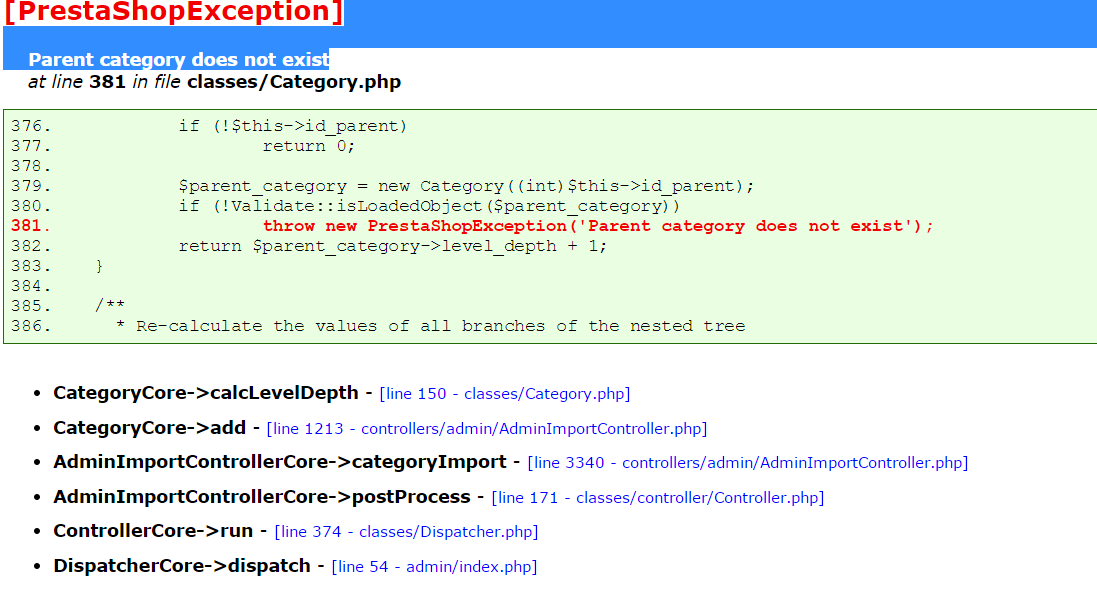Viewport: 1097px width, 604px height.
Task: Click CategoryCore->add stack entry
Action: pos(150,428)
